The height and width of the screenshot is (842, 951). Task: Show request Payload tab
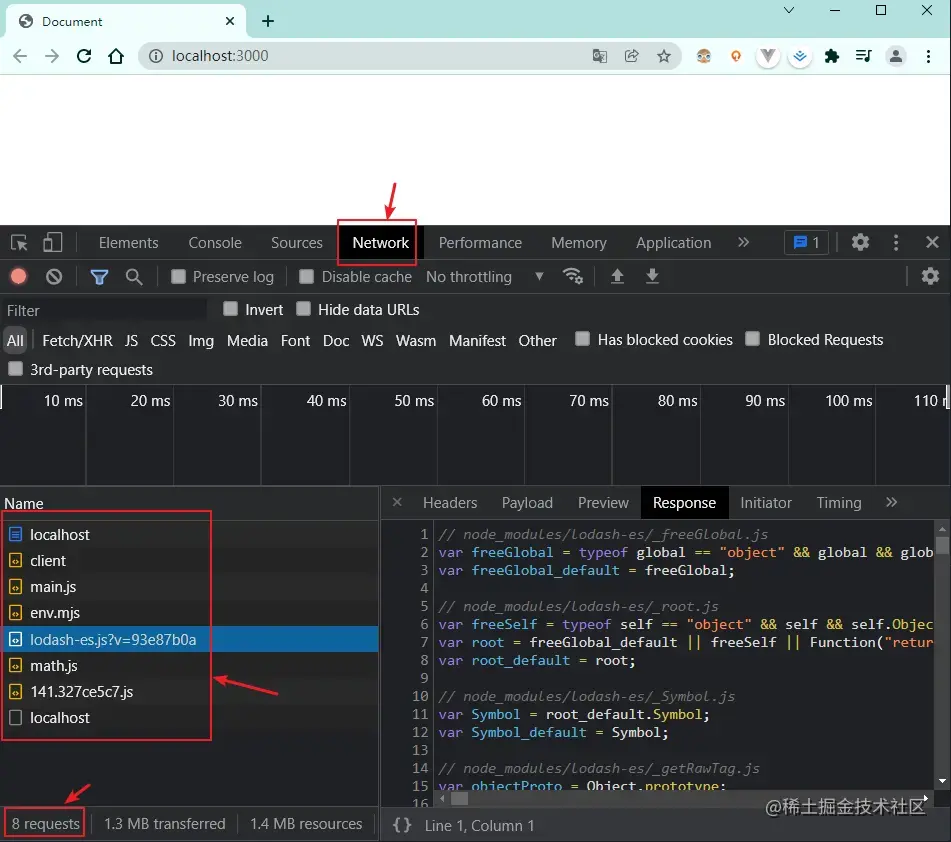pyautogui.click(x=527, y=503)
